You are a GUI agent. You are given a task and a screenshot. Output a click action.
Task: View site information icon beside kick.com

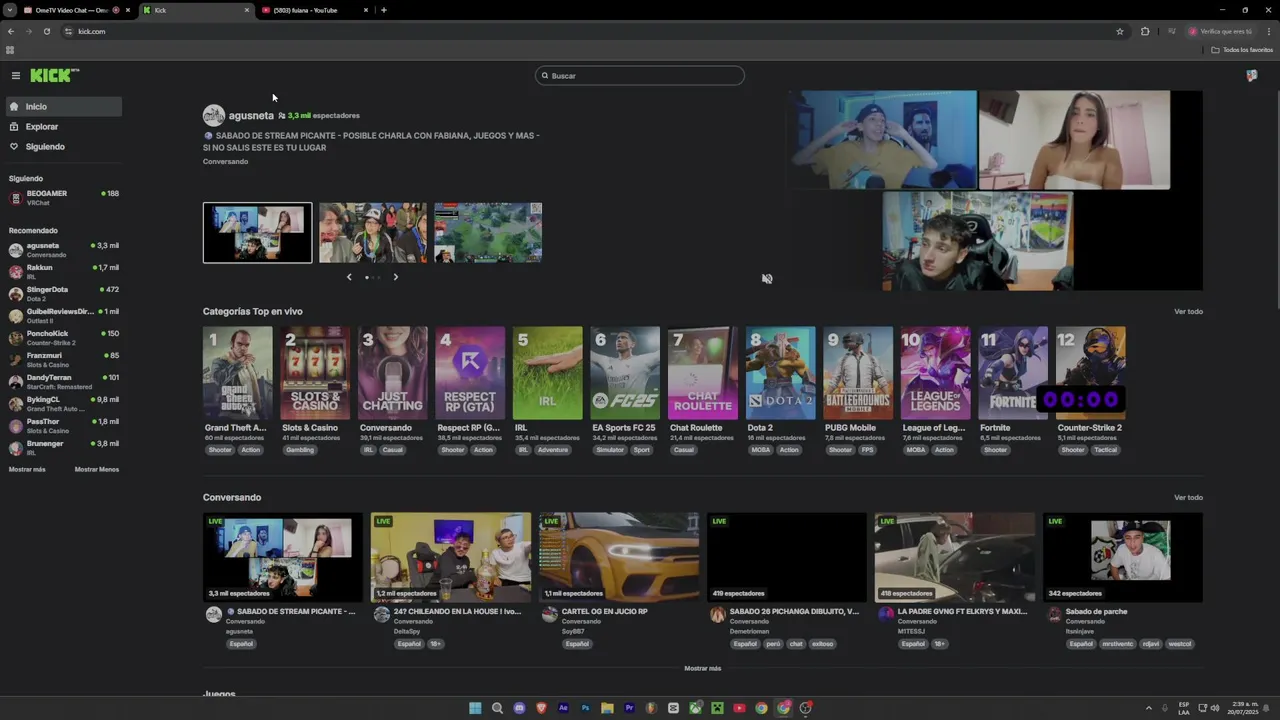(x=68, y=31)
